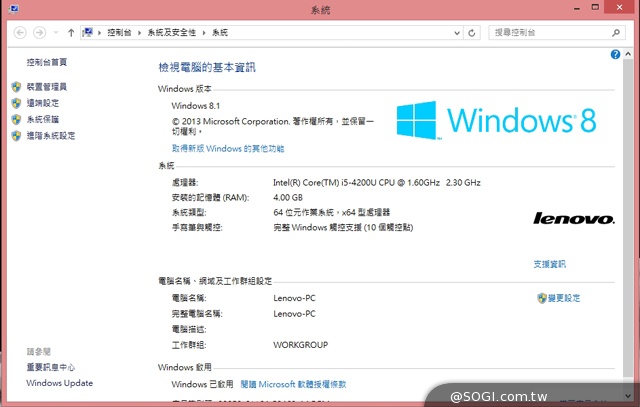Click scrollbar down arrow
Image resolution: width=640 pixels, height=407 pixels.
(628, 396)
